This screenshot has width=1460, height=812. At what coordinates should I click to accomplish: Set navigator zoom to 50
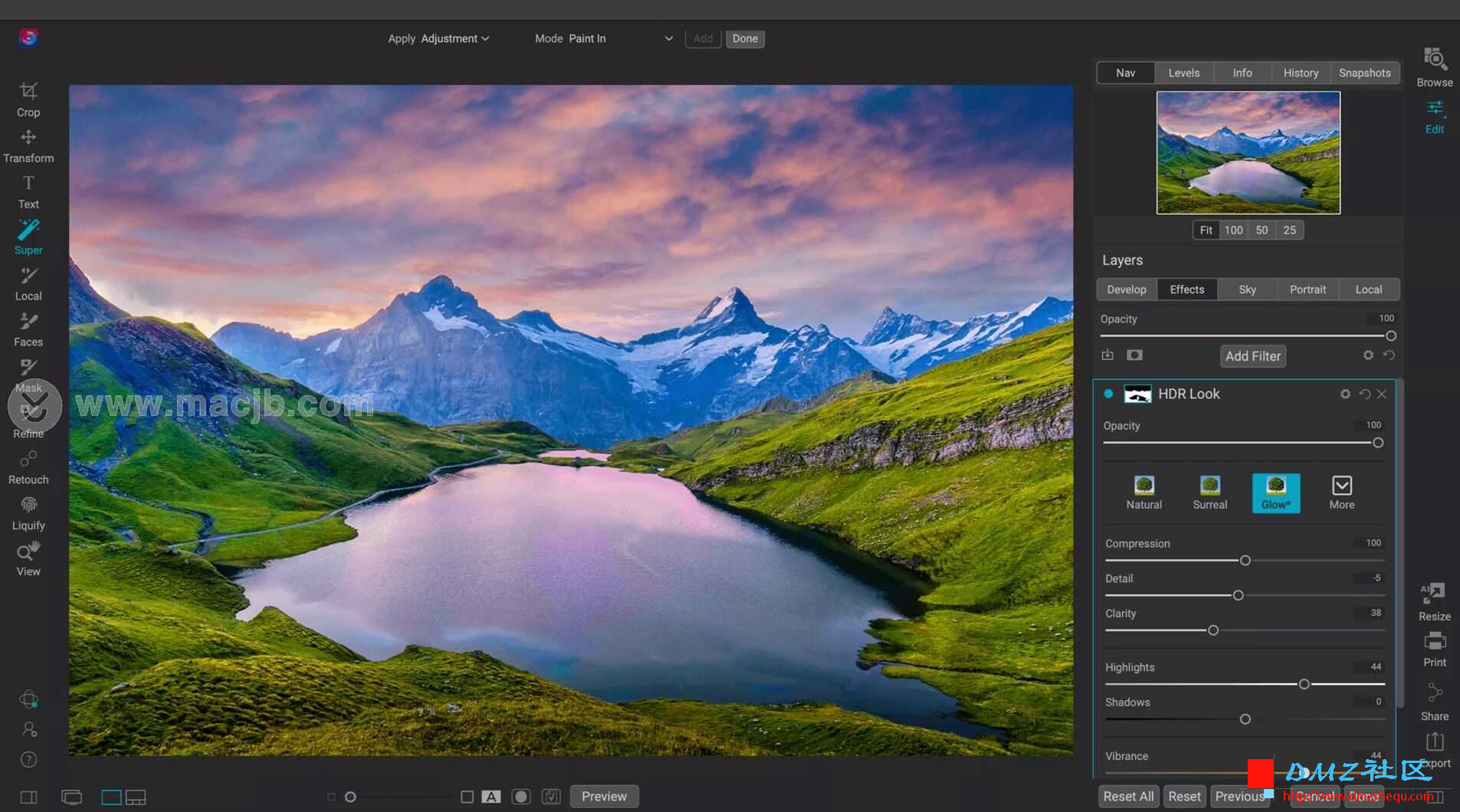pyautogui.click(x=1262, y=230)
